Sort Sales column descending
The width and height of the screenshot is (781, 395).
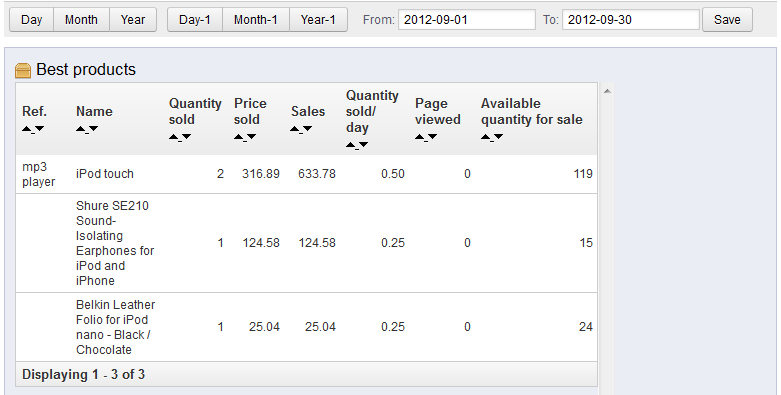pos(307,129)
